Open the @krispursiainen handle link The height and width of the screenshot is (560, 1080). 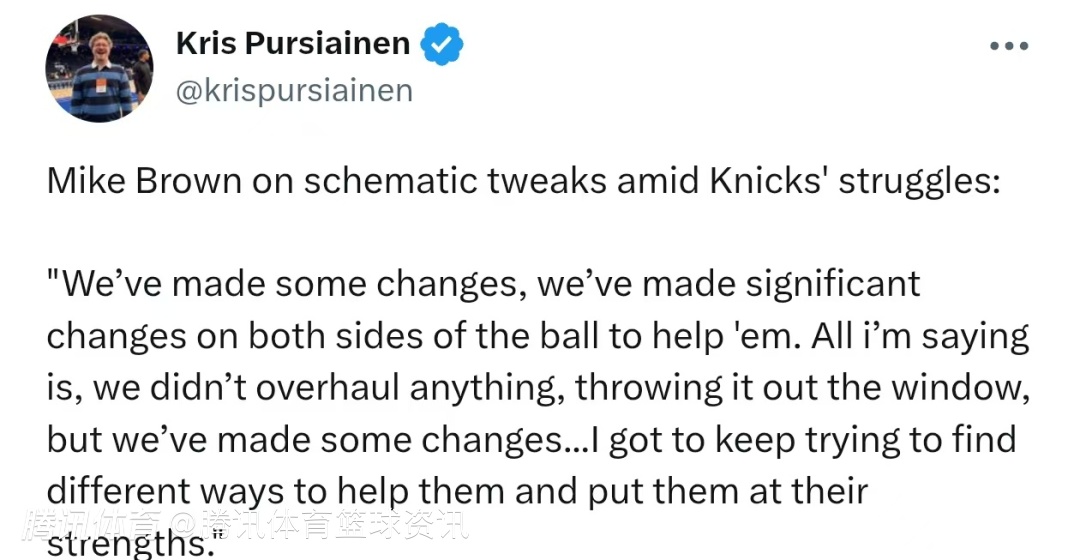pos(294,91)
